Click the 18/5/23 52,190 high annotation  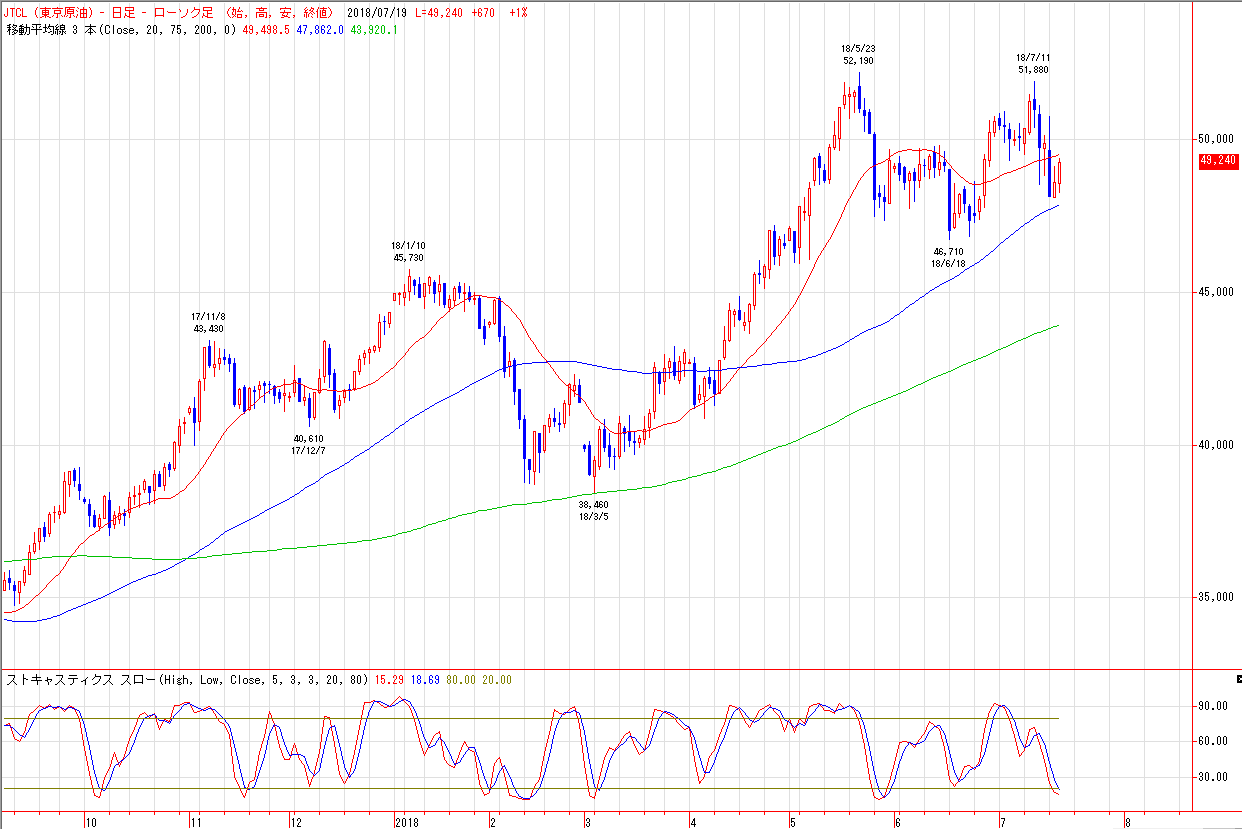click(x=858, y=54)
